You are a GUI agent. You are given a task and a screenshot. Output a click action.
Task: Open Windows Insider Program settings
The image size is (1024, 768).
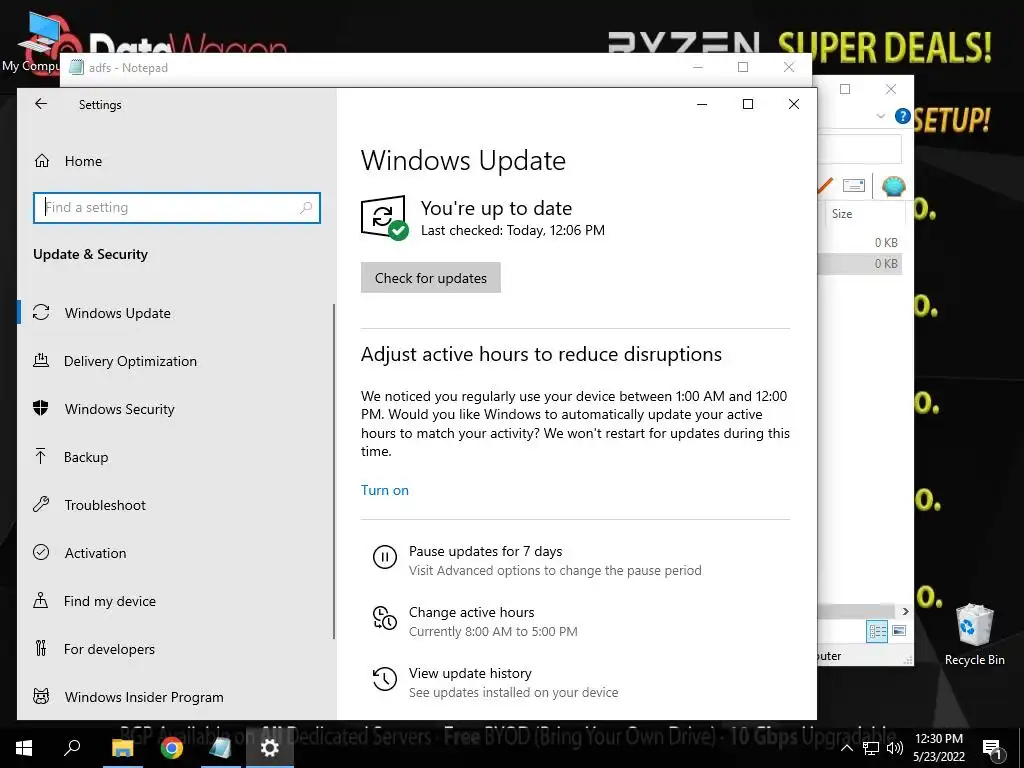tap(144, 697)
